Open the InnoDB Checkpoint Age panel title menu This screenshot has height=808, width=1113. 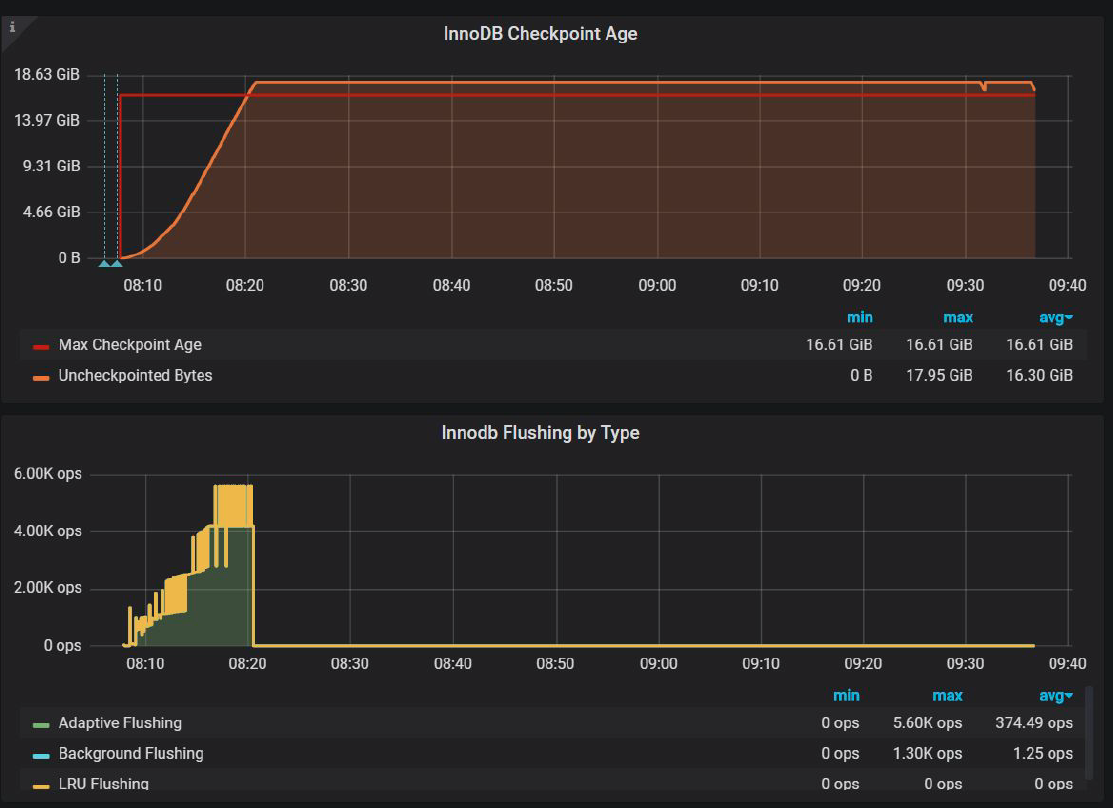[540, 34]
